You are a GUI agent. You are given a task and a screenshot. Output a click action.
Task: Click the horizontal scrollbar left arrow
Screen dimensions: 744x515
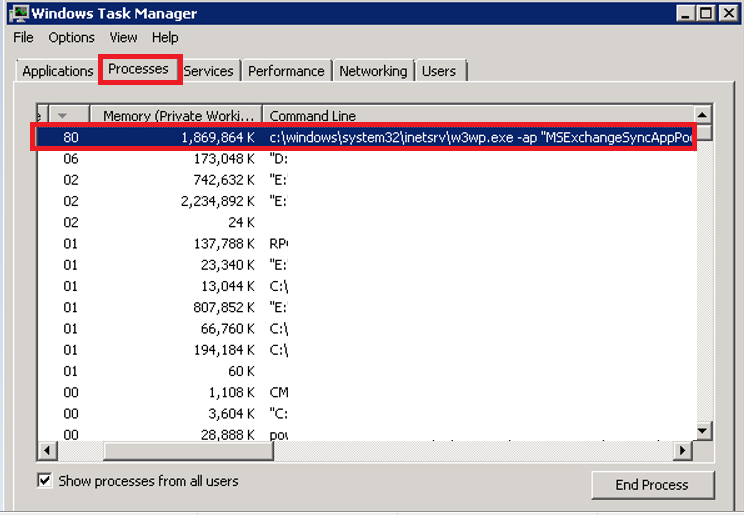(x=45, y=451)
